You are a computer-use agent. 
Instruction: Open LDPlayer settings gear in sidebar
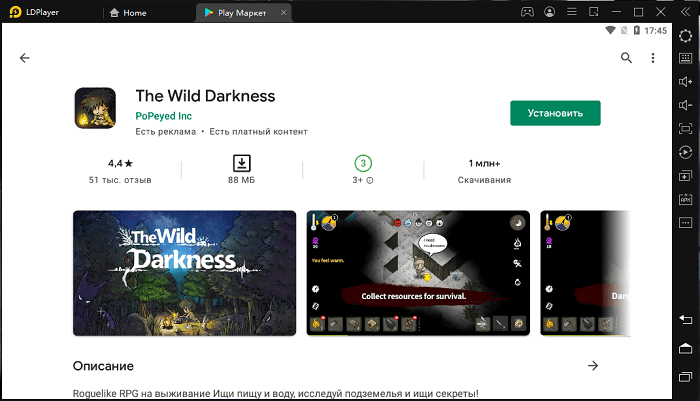click(x=685, y=36)
